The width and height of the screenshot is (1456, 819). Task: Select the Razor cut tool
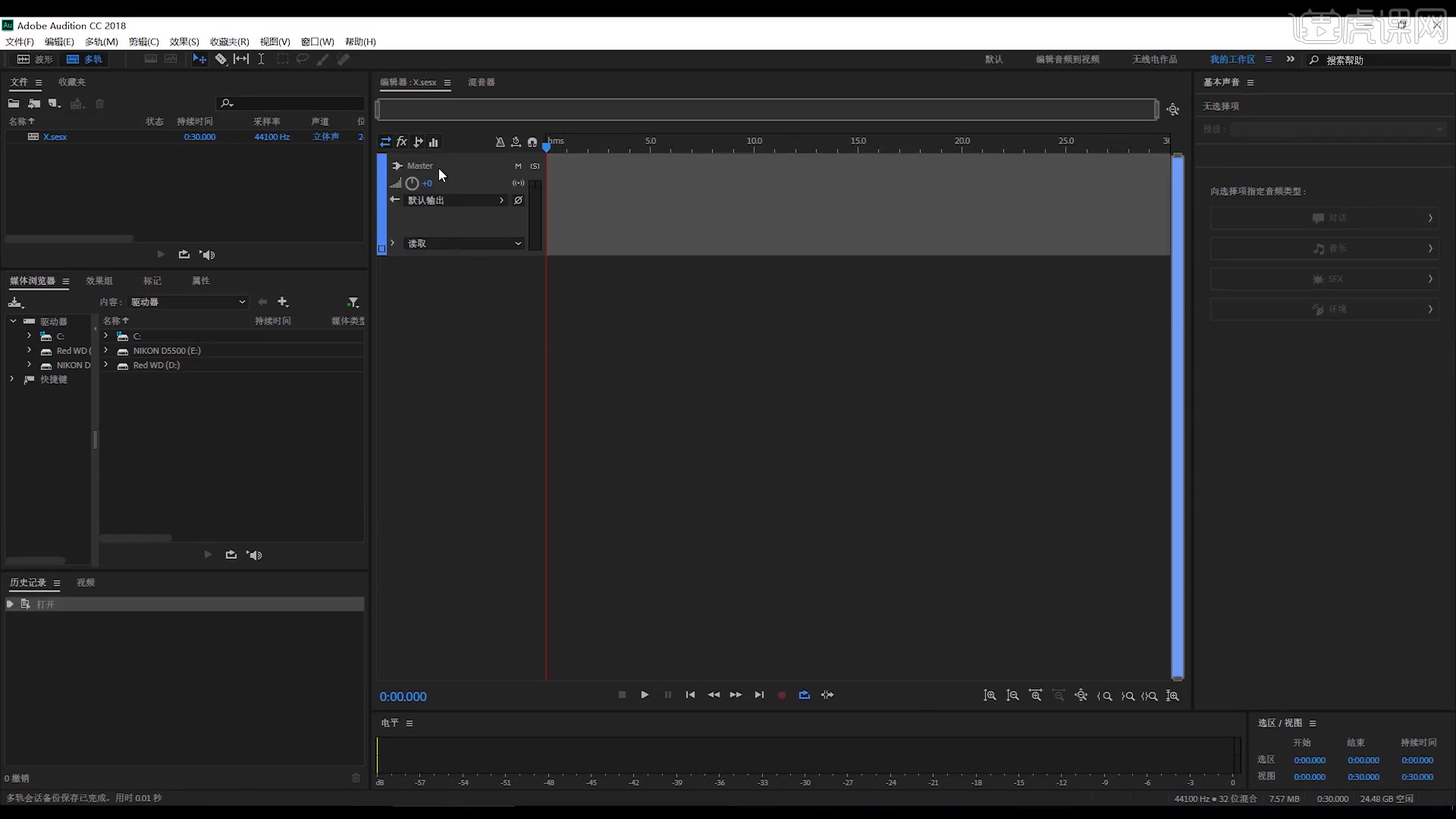point(221,59)
